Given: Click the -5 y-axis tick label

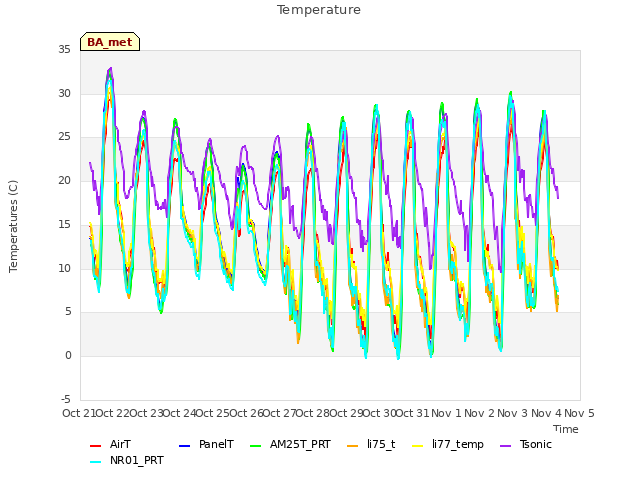Looking at the screenshot, I should [x=65, y=399].
